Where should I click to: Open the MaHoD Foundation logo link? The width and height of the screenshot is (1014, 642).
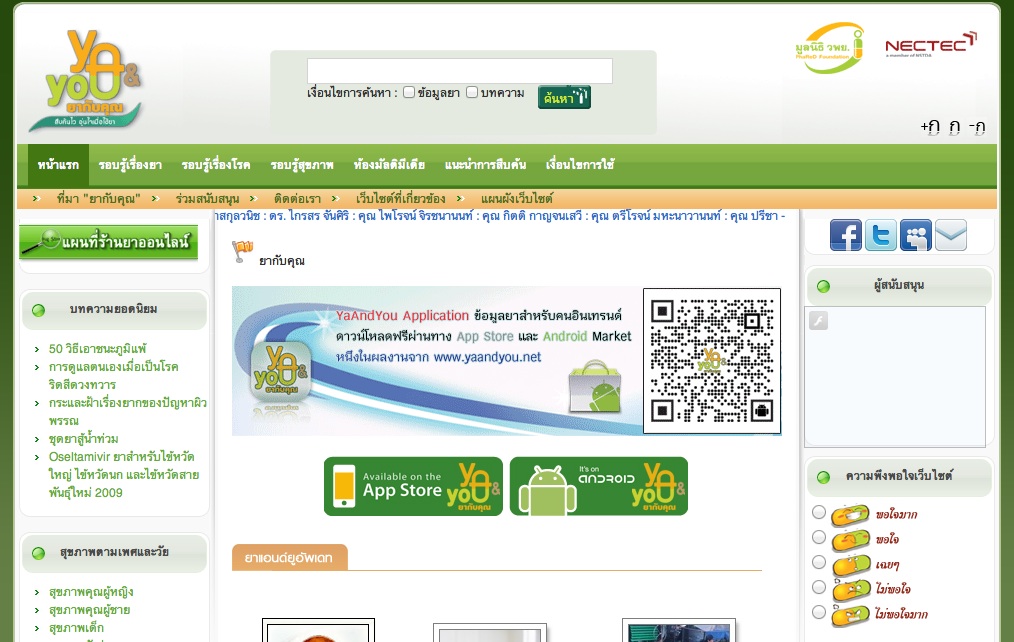coord(830,48)
